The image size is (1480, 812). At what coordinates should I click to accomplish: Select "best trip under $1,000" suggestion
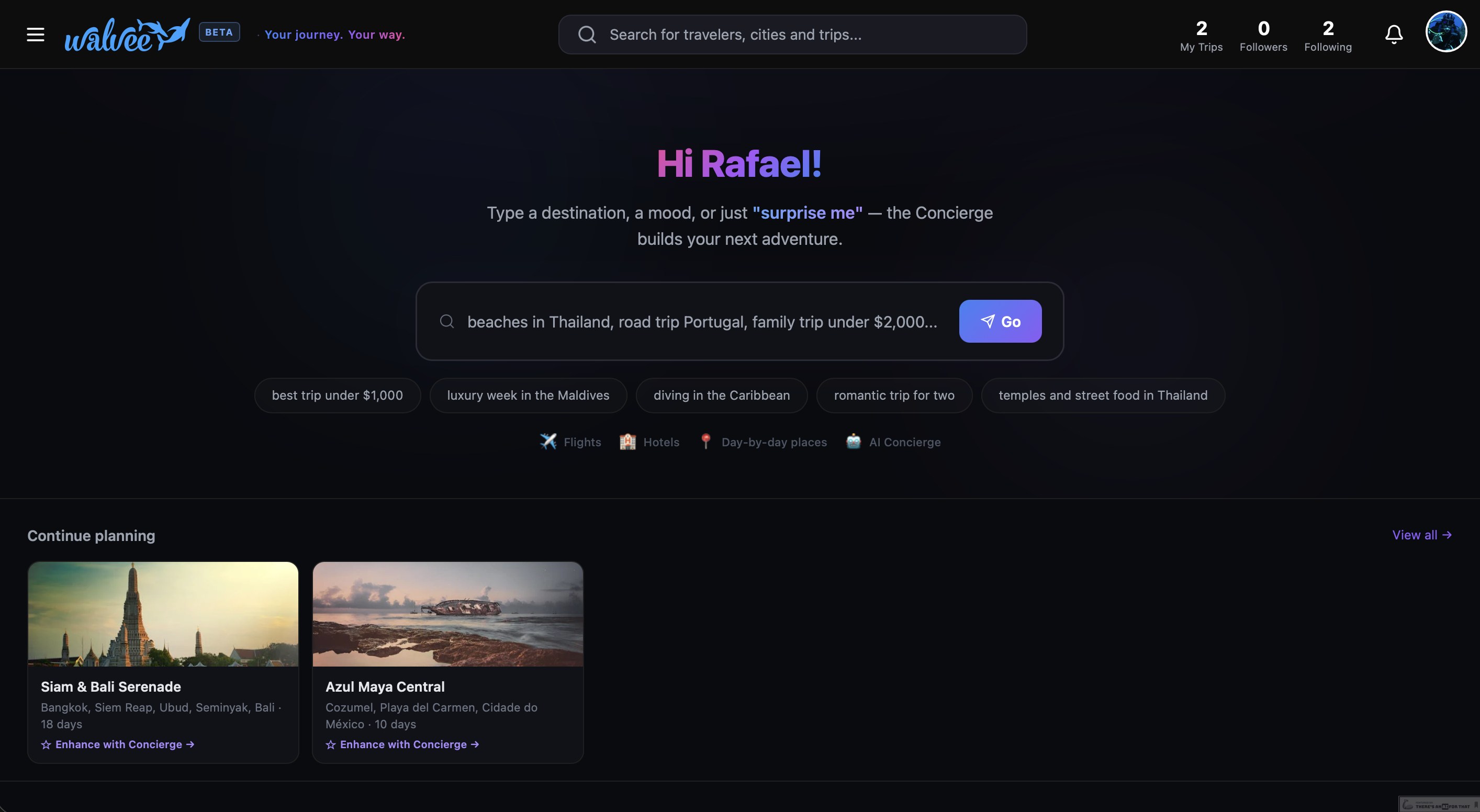tap(337, 395)
